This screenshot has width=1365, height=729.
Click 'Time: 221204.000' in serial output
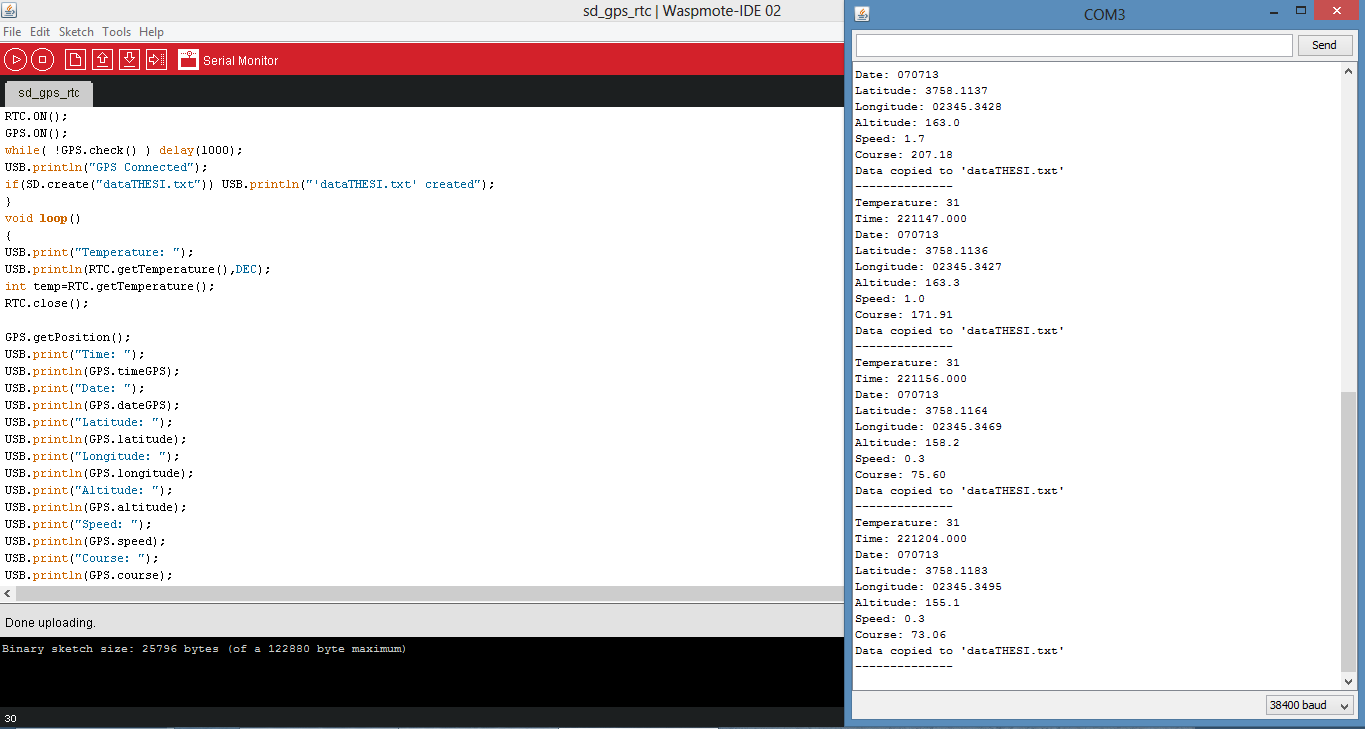tap(911, 538)
